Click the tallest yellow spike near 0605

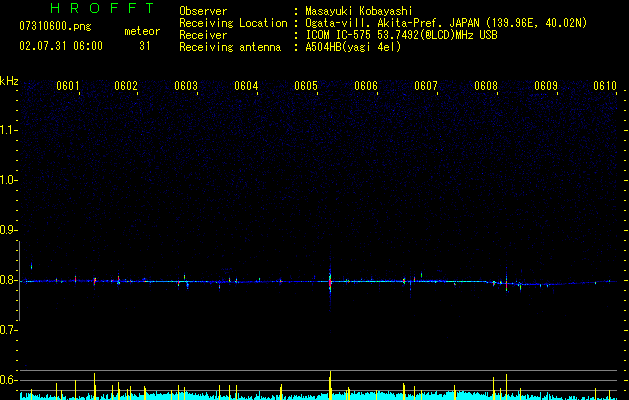tap(330, 385)
